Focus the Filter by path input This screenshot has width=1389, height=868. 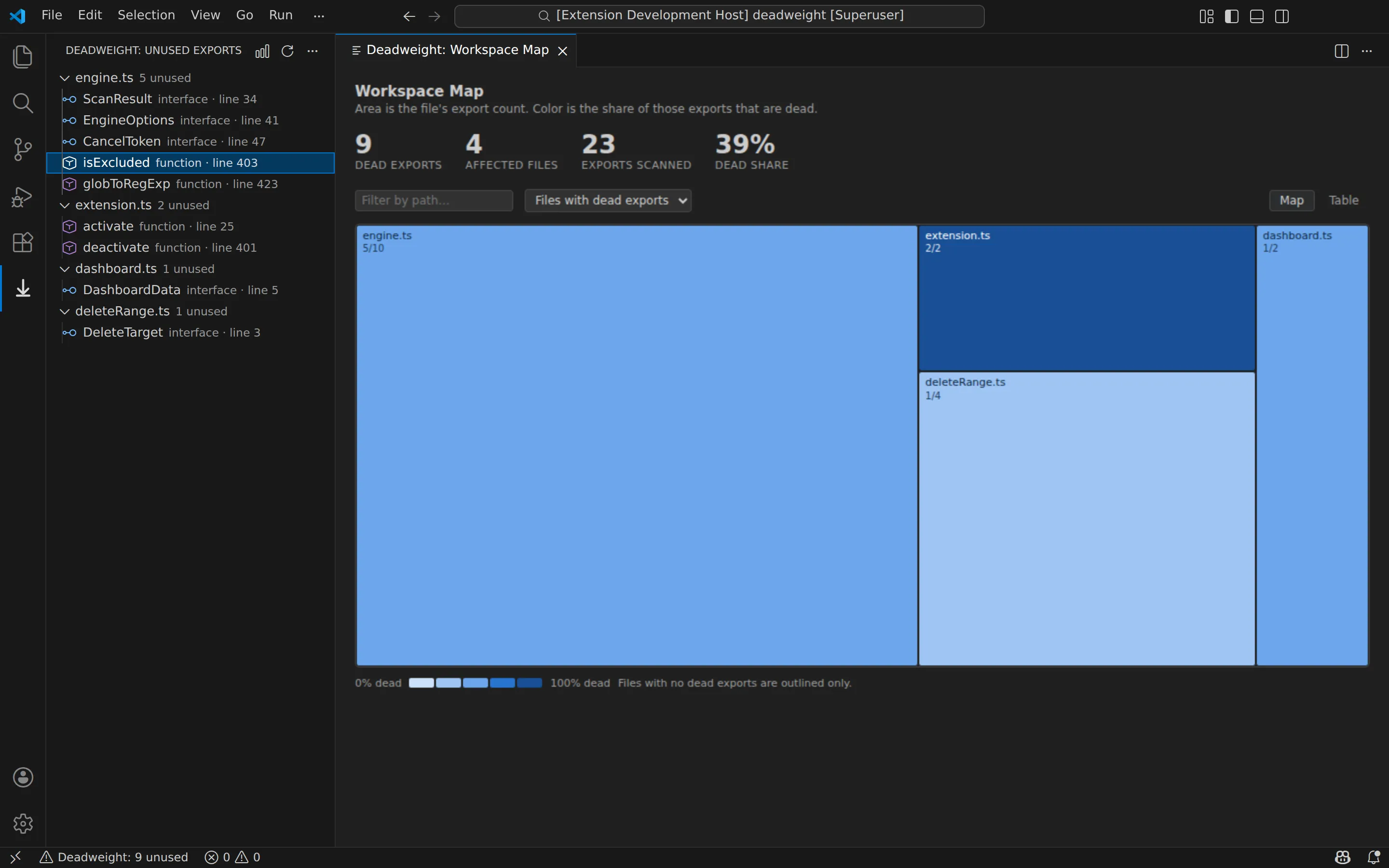(434, 200)
